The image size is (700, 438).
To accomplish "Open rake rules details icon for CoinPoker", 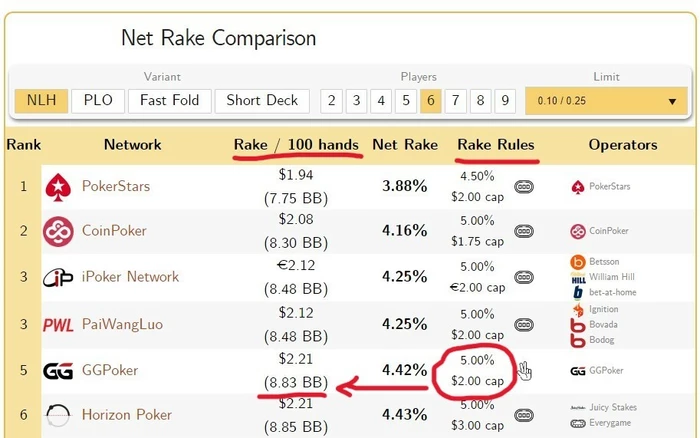I will point(524,231).
